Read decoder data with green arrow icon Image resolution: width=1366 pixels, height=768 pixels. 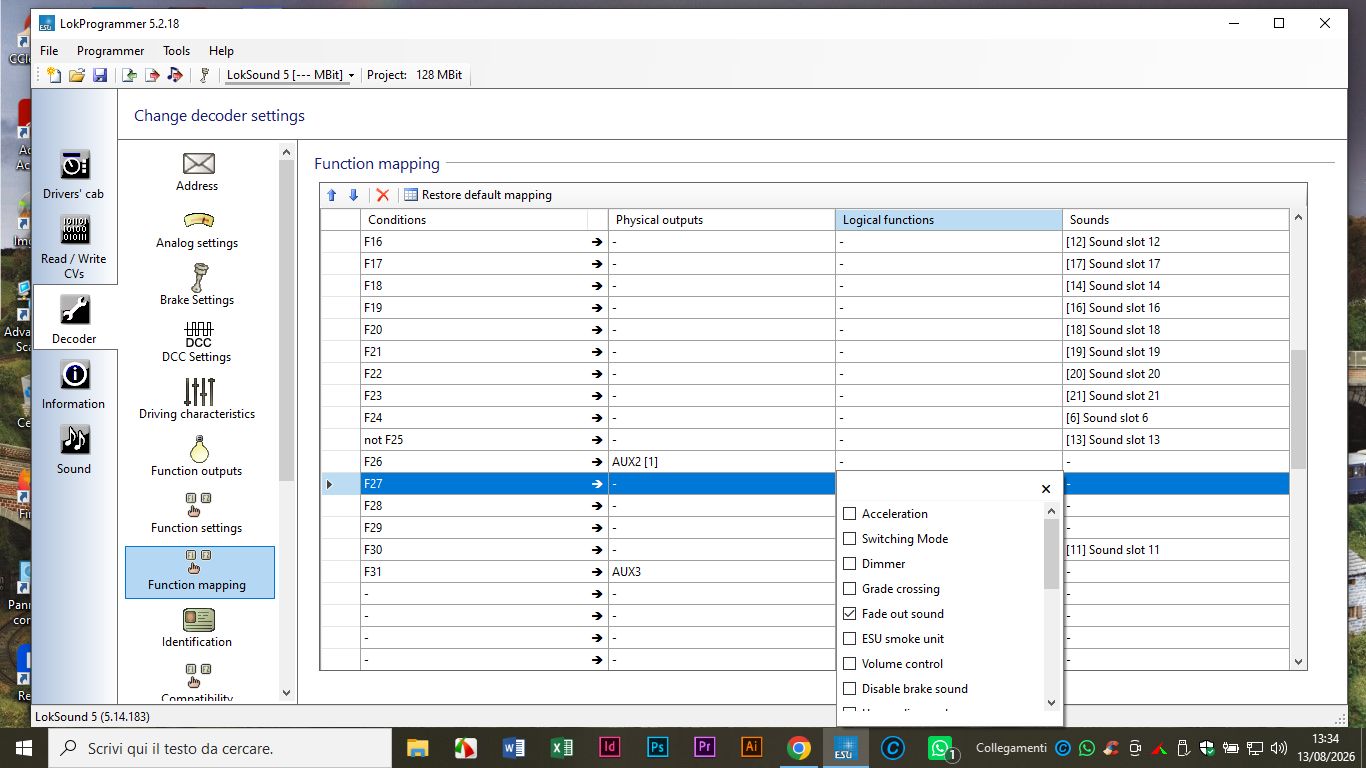click(x=130, y=75)
